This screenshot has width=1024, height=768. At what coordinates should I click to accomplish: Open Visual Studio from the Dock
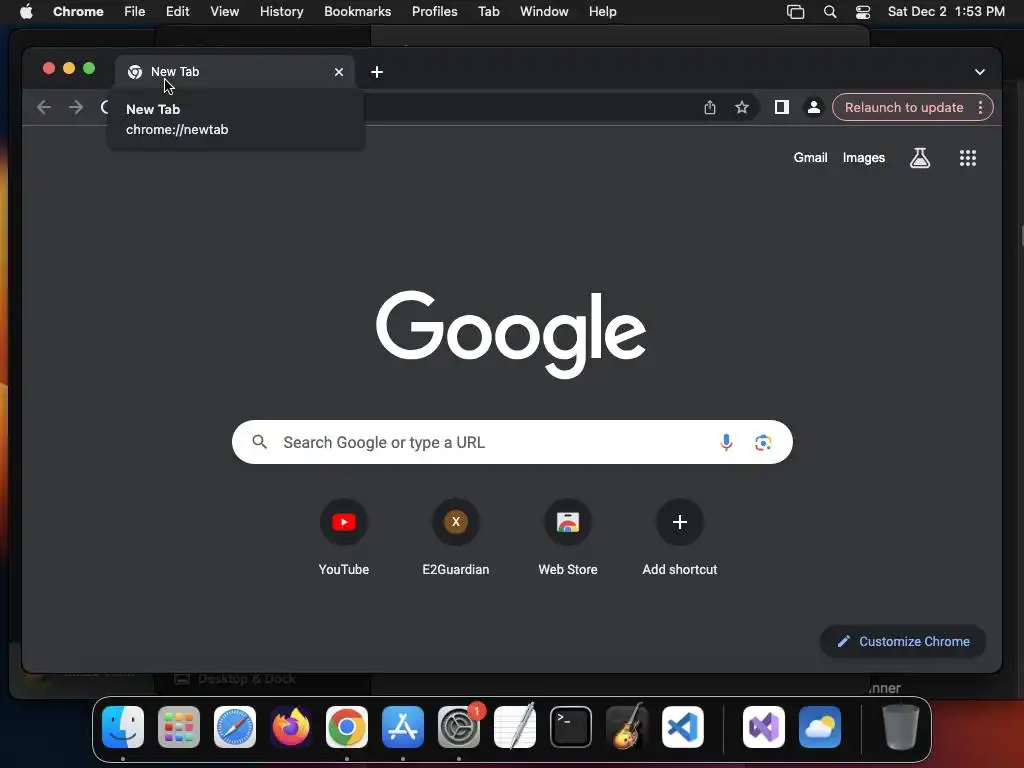point(764,727)
